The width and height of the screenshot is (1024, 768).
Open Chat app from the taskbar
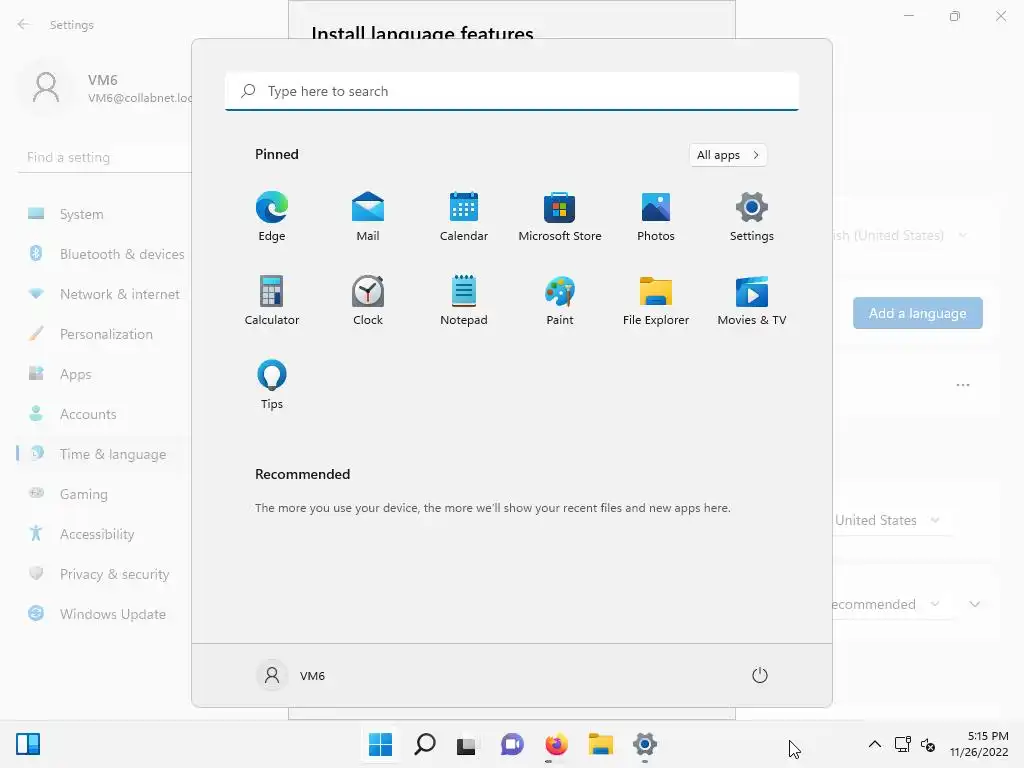(512, 744)
